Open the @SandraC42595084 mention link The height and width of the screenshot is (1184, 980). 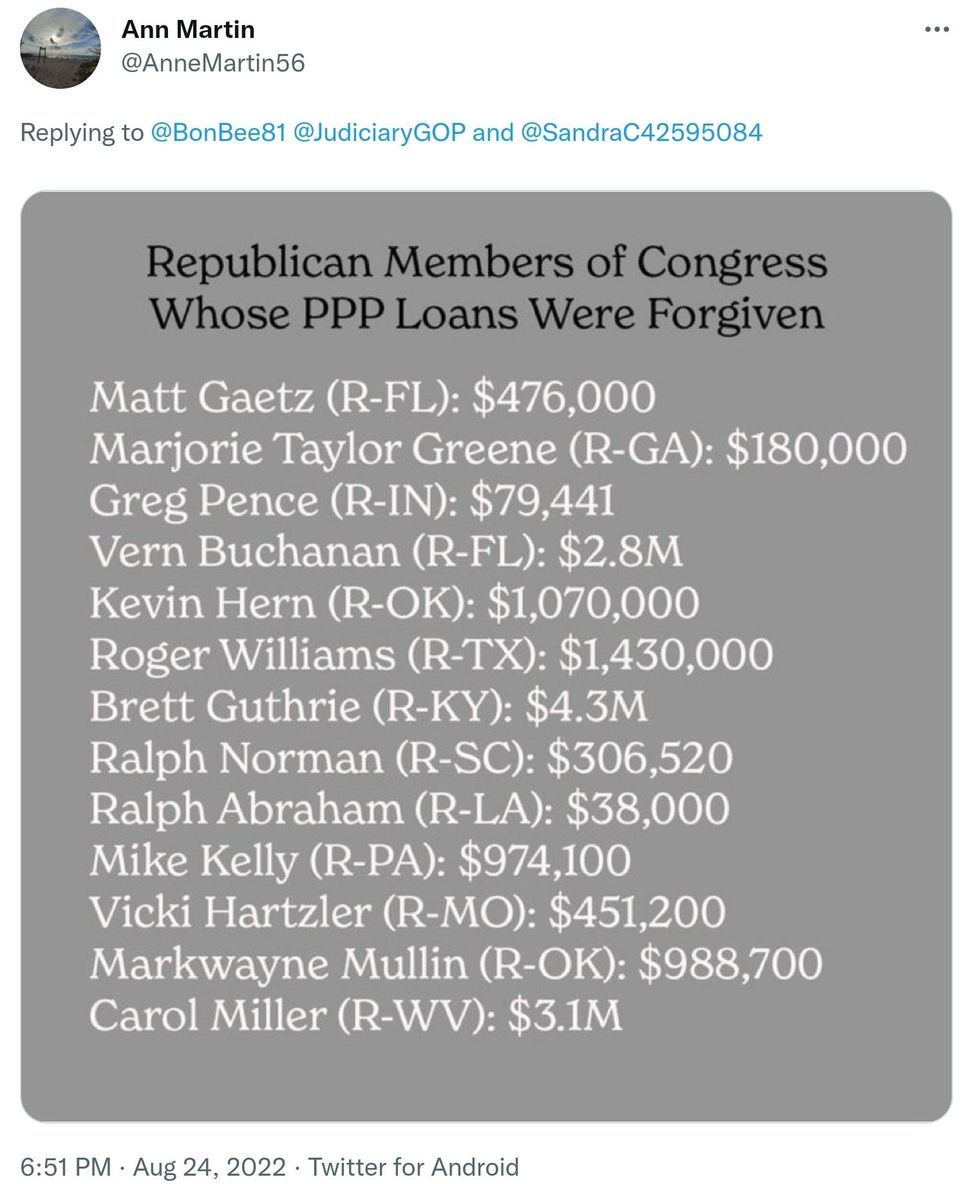point(642,132)
